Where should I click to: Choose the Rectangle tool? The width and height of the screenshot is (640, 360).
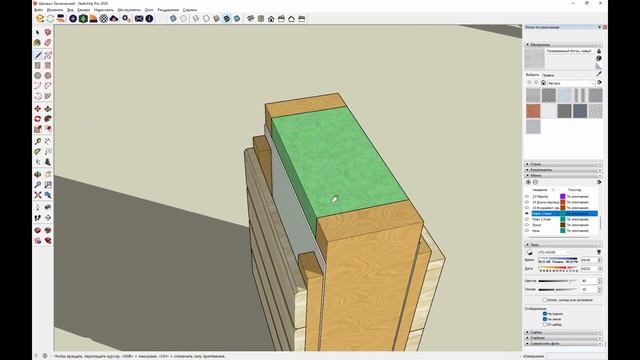38,65
